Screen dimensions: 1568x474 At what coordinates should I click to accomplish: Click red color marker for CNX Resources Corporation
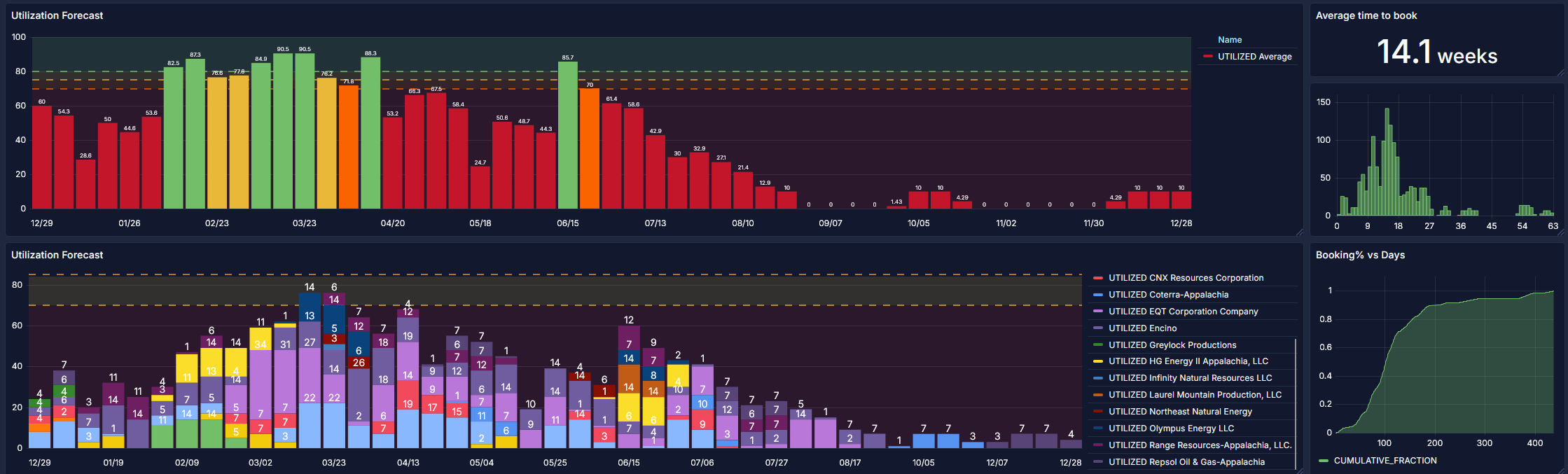pos(1098,278)
